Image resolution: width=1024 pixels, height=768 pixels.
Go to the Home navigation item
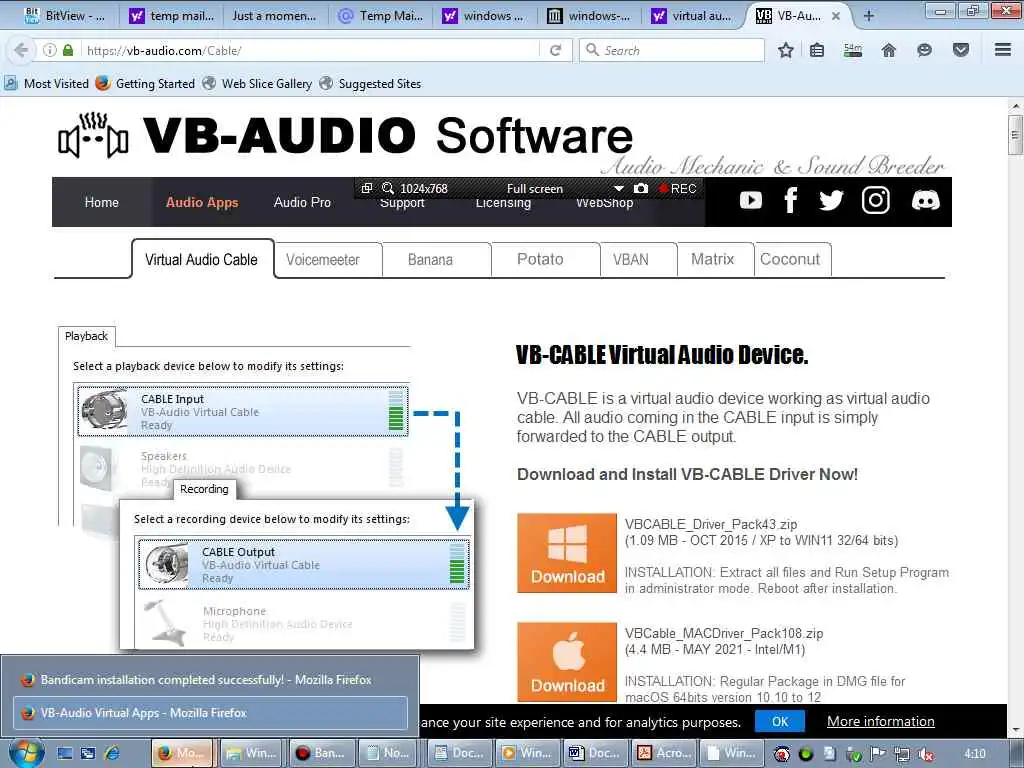pyautogui.click(x=102, y=202)
